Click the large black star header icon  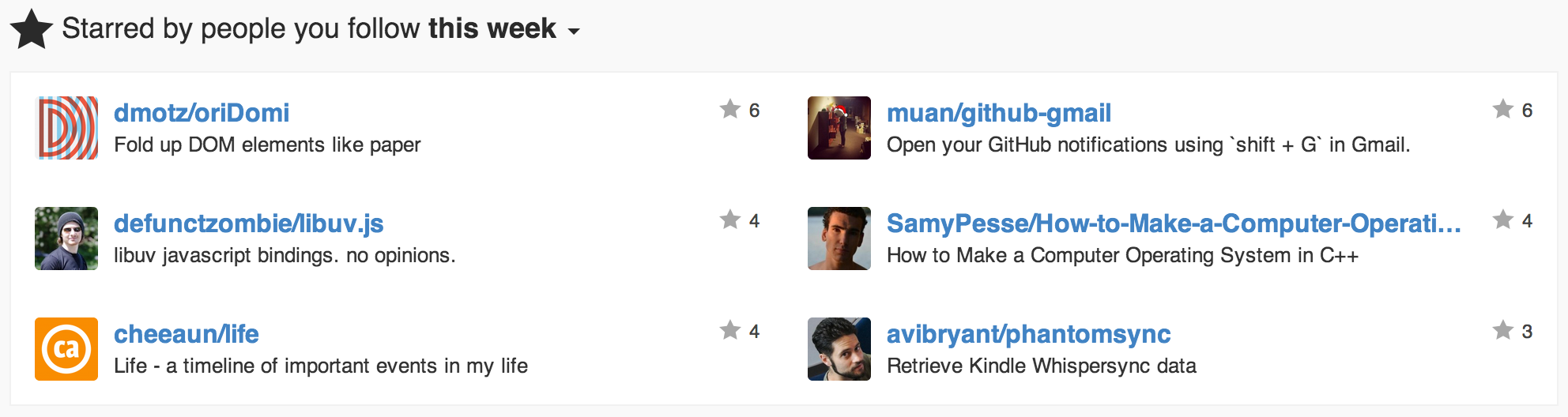coord(32,29)
